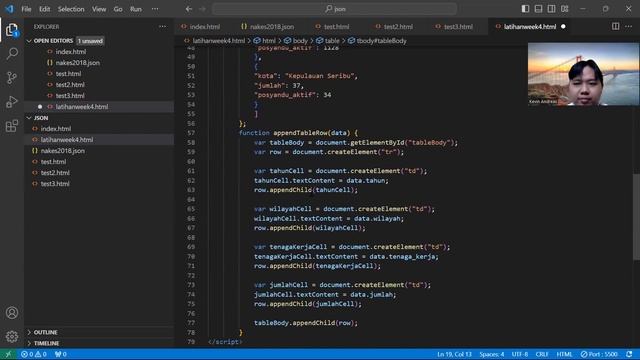Image resolution: width=640 pixels, height=360 pixels.
Task: Switch to the test3.html tab
Action: coord(458,27)
